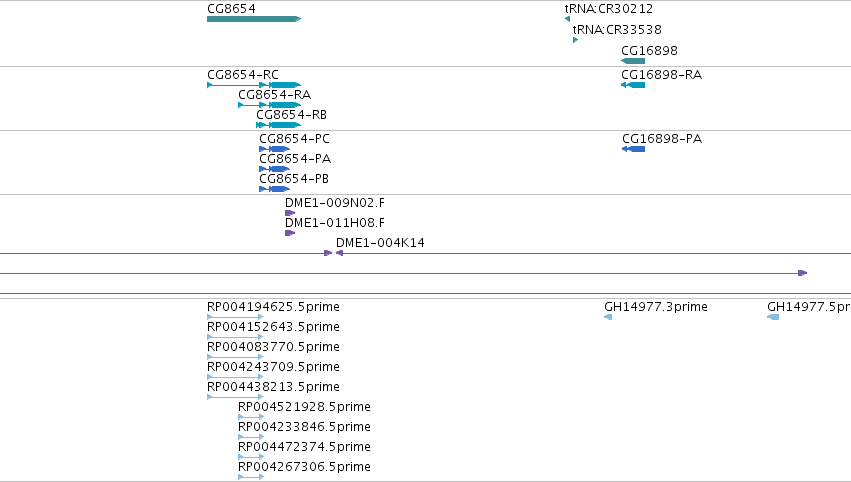851x482 pixels.
Task: Select the RP004233846.5prime EST glyph
Action: pos(251,437)
